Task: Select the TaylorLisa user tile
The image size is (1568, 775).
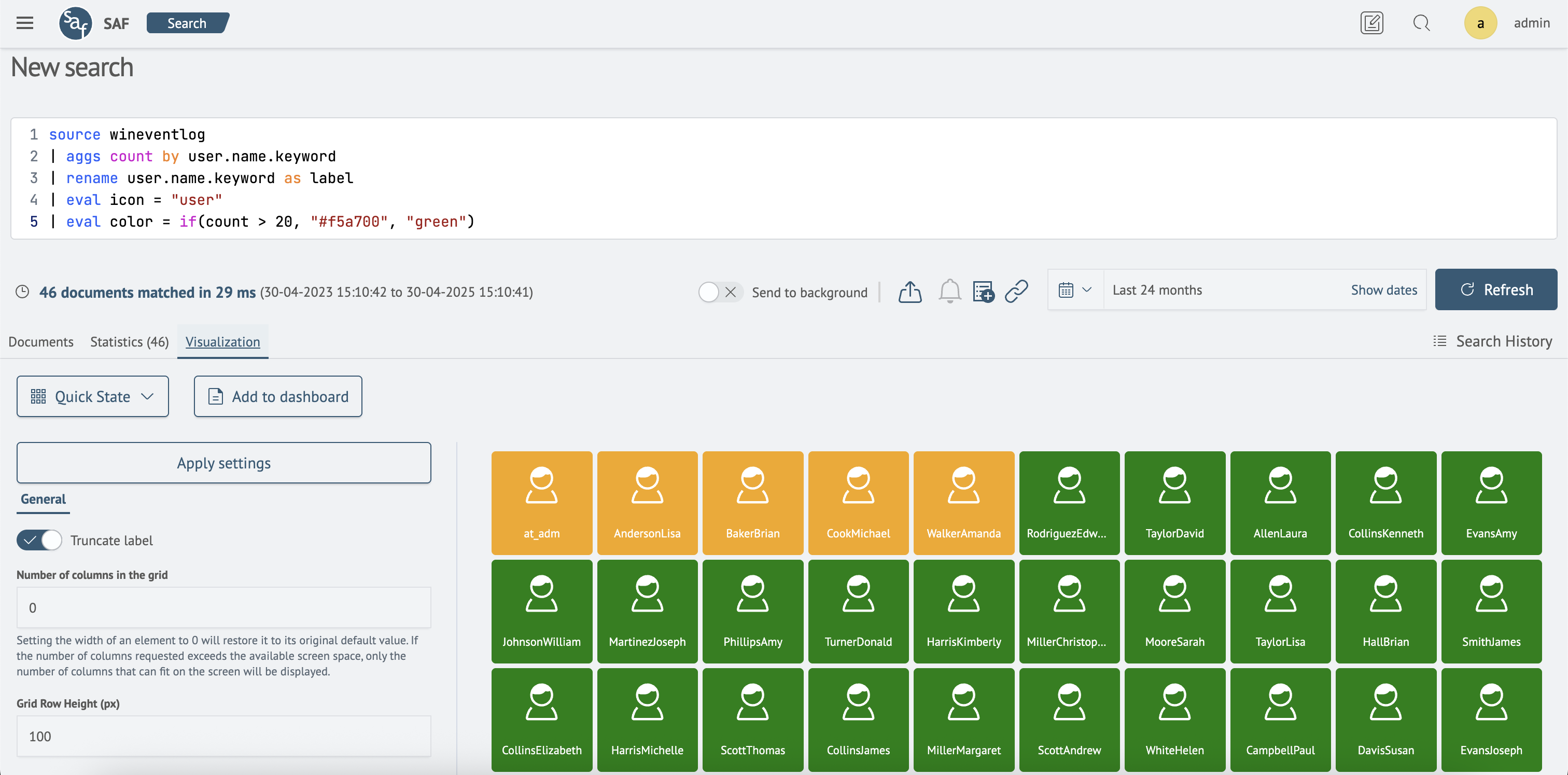Action: tap(1280, 611)
